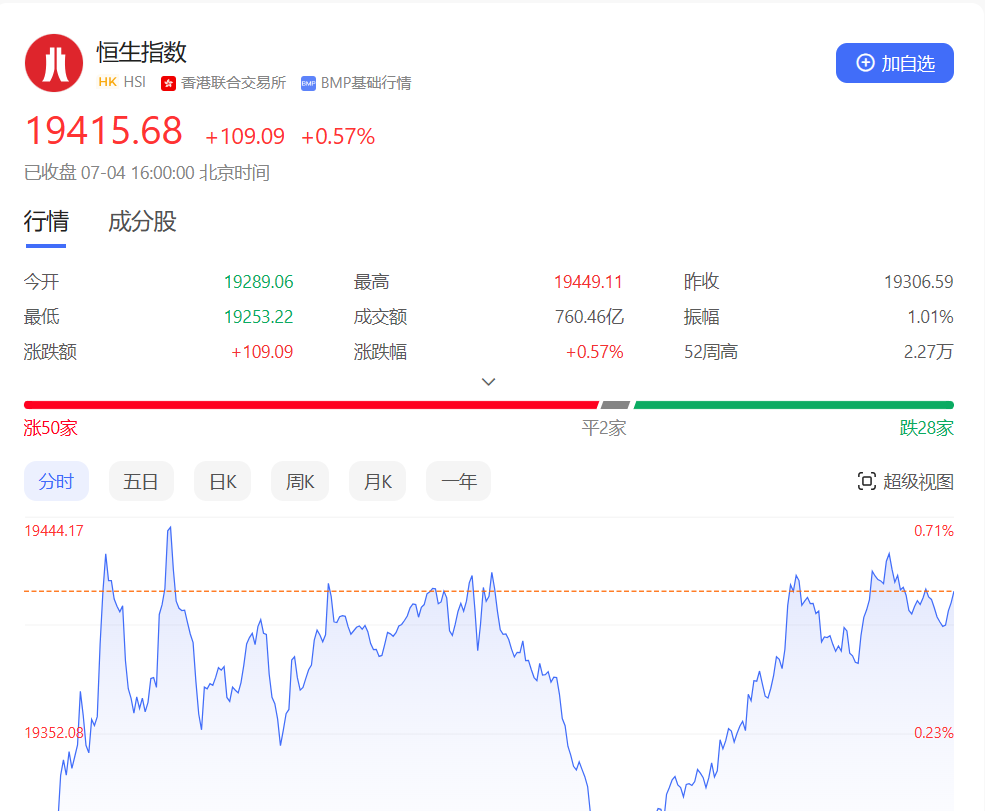Screen dimensions: 985x811
Task: Click the 最高 value 19449.11
Action: click(x=588, y=281)
